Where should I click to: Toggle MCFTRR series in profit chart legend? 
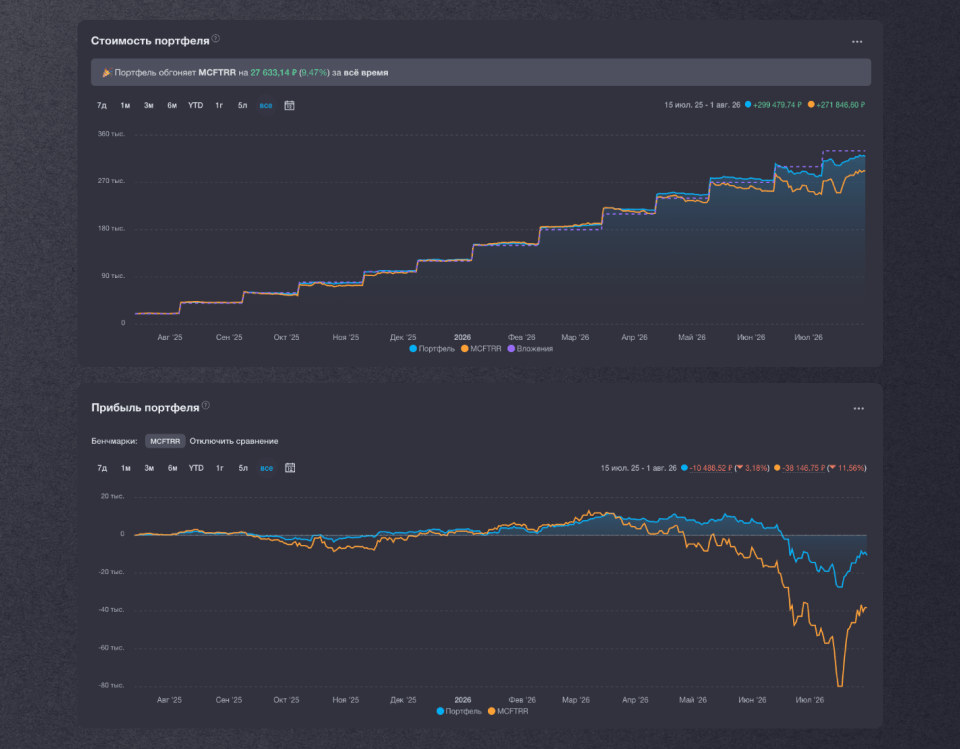pyautogui.click(x=508, y=711)
